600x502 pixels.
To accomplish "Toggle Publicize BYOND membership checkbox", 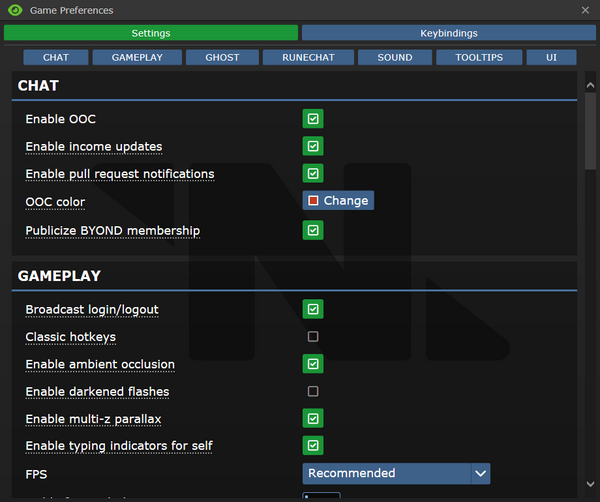I will 313,230.
